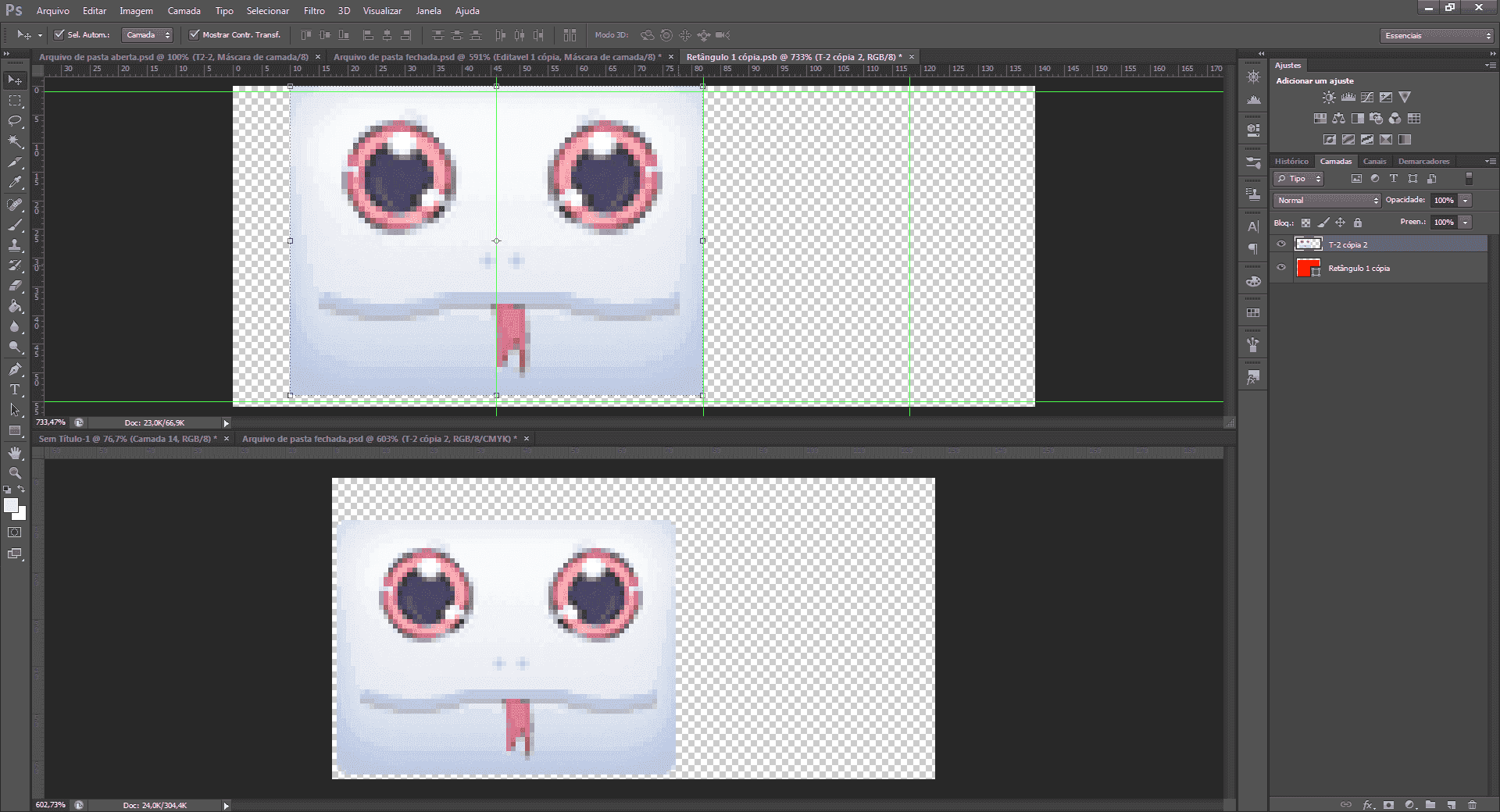The image size is (1500, 812).
Task: Toggle the Sel. Autom. checkbox
Action: click(59, 34)
